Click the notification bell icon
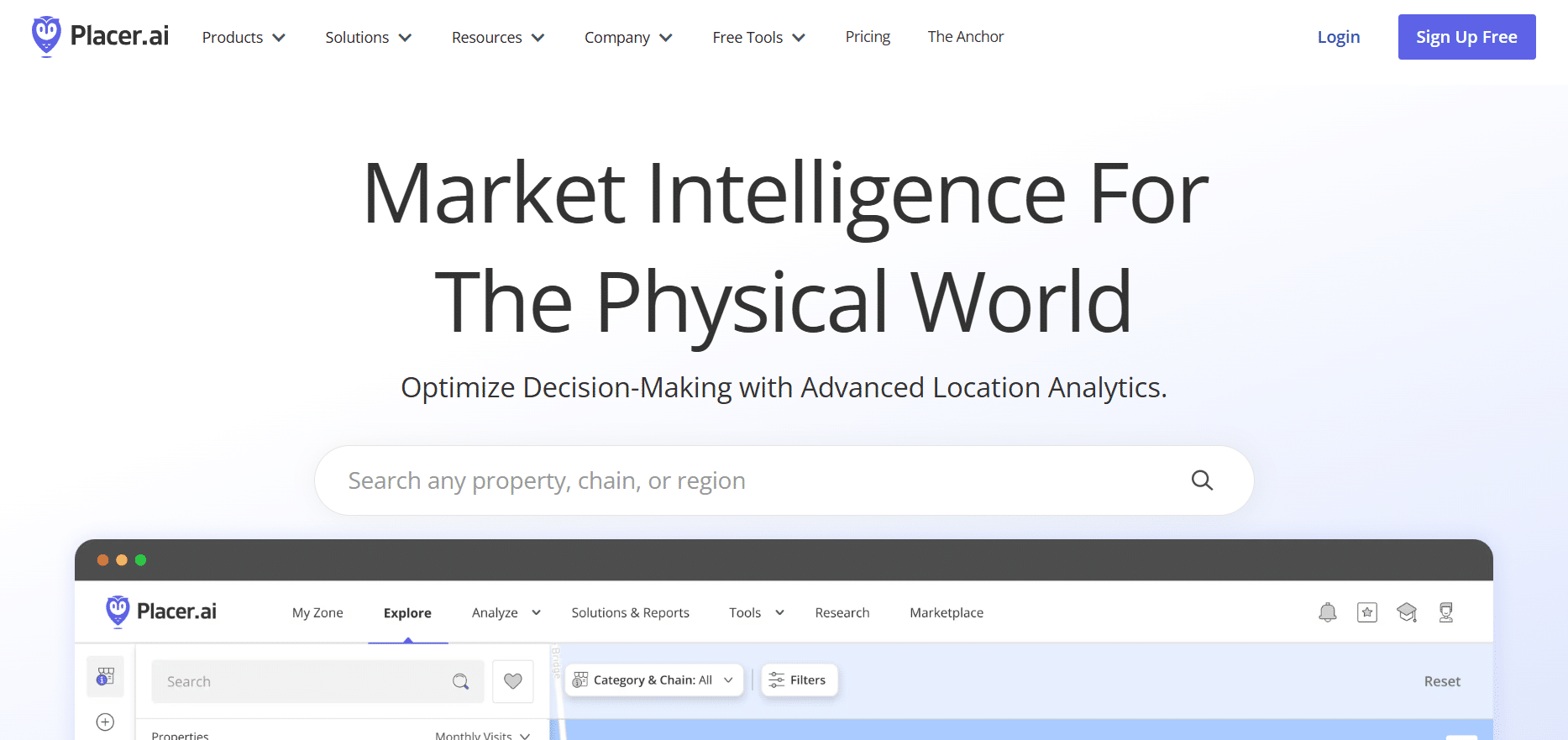Image resolution: width=1568 pixels, height=740 pixels. tap(1327, 612)
